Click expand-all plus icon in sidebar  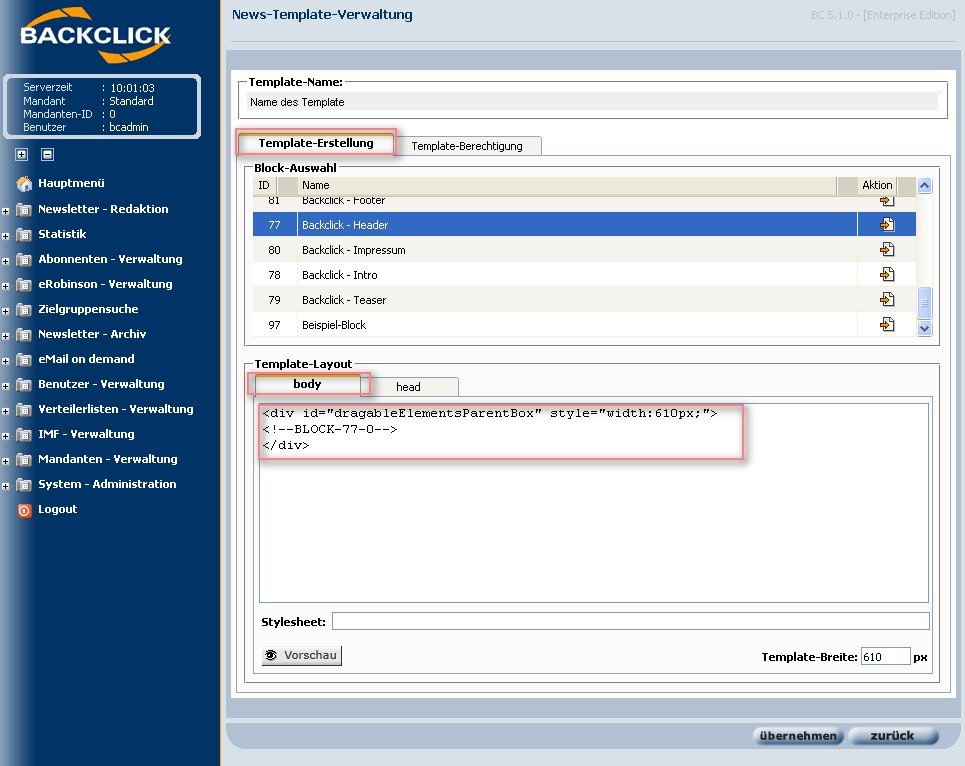[21, 155]
